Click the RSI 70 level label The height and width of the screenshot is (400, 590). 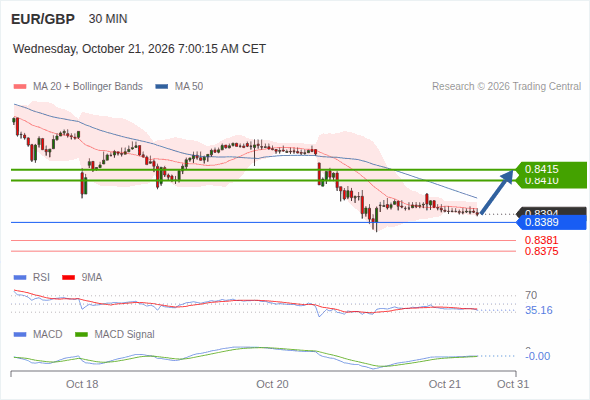pyautogui.click(x=531, y=295)
